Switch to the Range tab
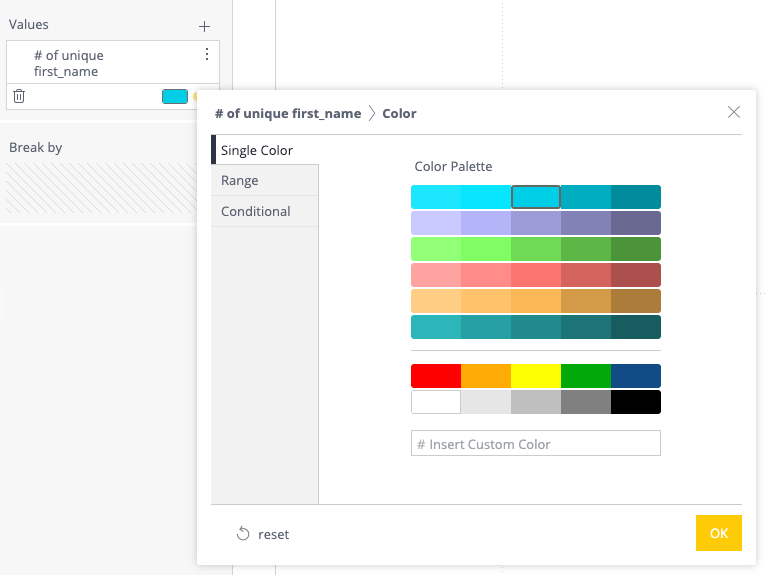This screenshot has height=575, width=766. point(240,181)
